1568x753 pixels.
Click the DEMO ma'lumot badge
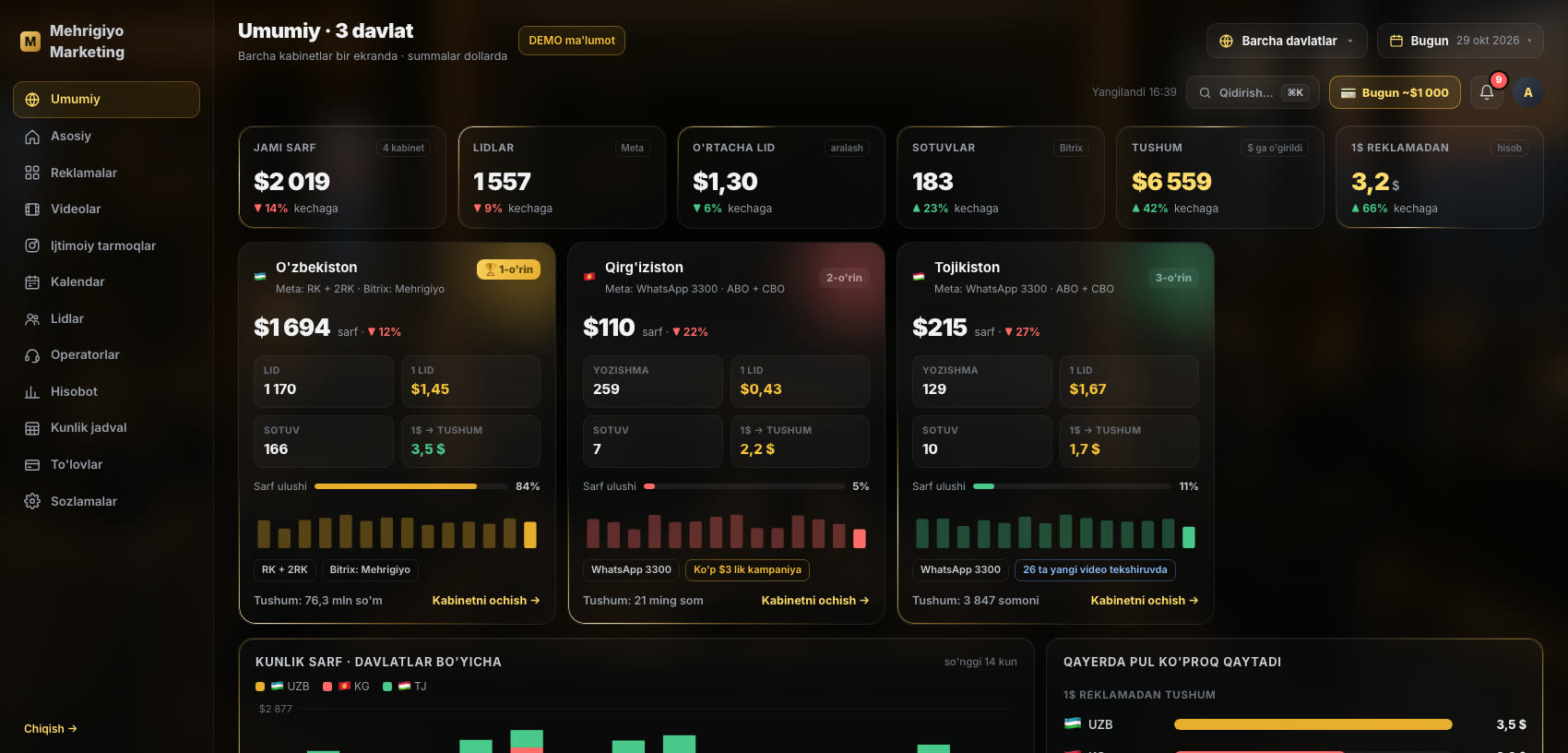[572, 41]
